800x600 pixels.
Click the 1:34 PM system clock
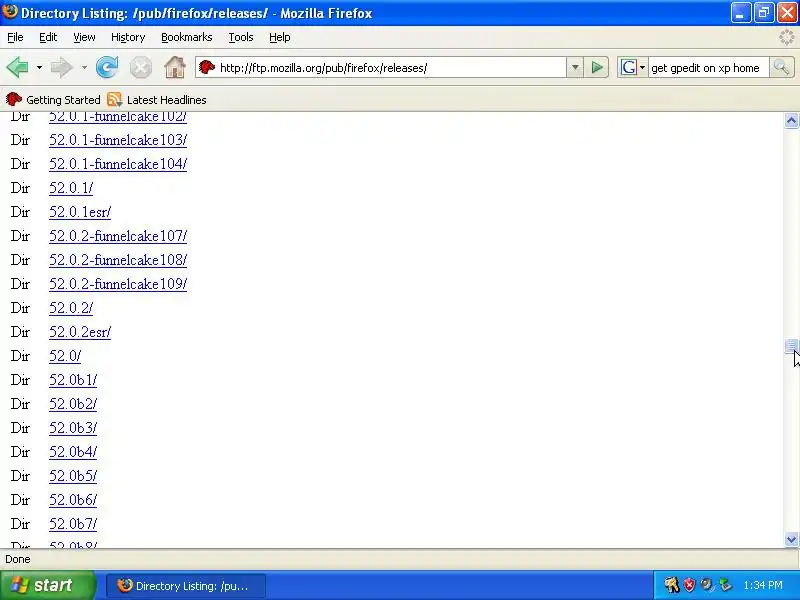pos(763,585)
